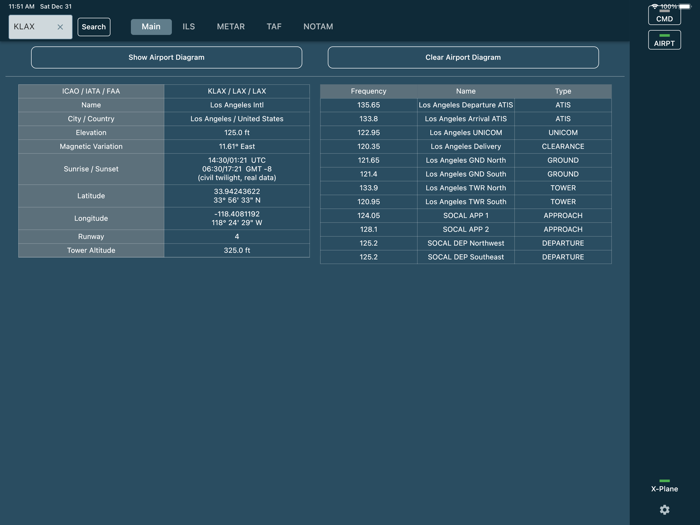Click the Type column header
Screen dimensions: 700x525
563,91
